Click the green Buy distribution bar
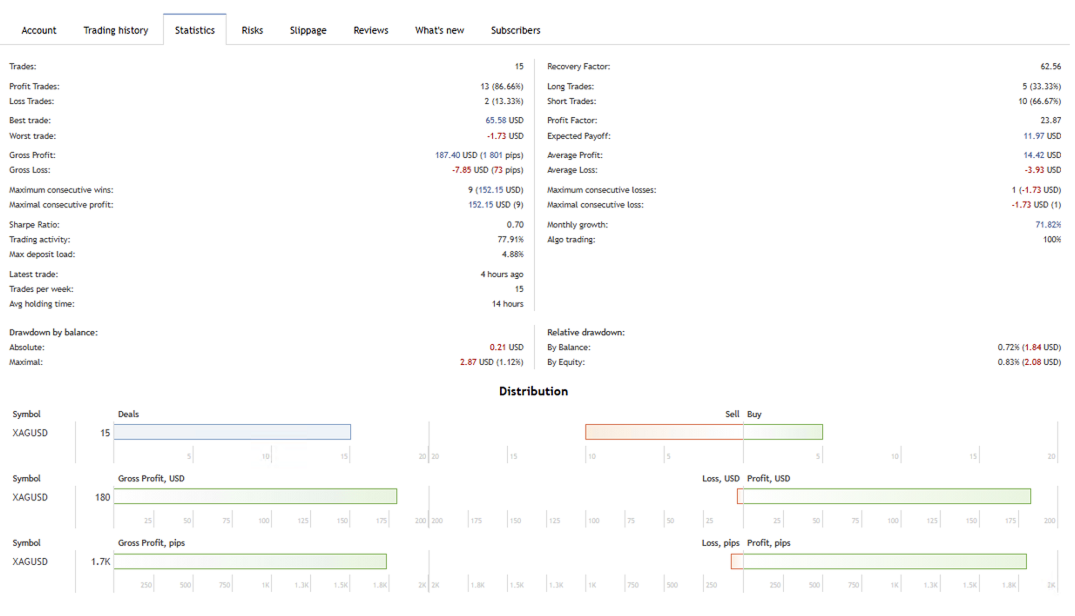 coord(783,432)
